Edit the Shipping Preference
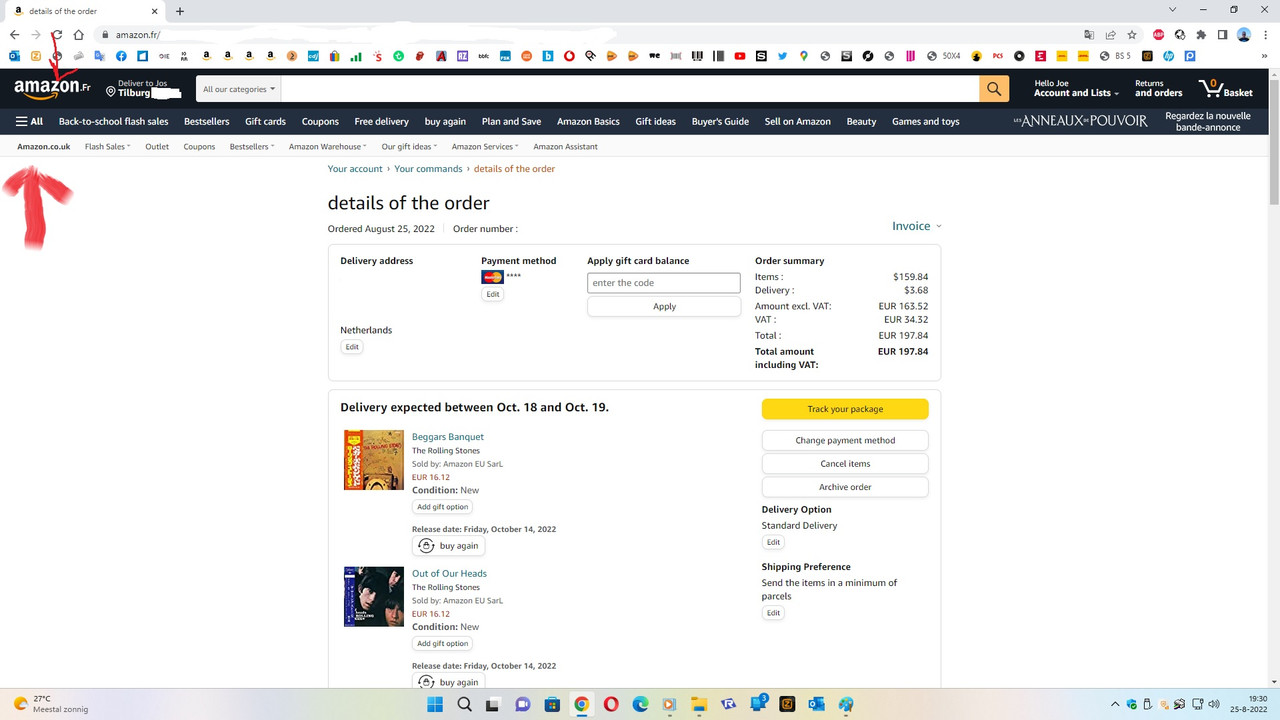 [x=773, y=613]
